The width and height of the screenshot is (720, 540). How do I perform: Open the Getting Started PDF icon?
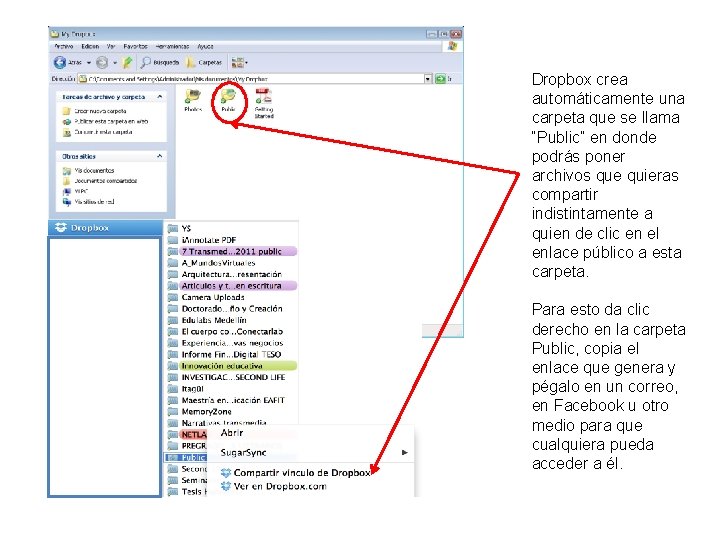click(x=264, y=96)
